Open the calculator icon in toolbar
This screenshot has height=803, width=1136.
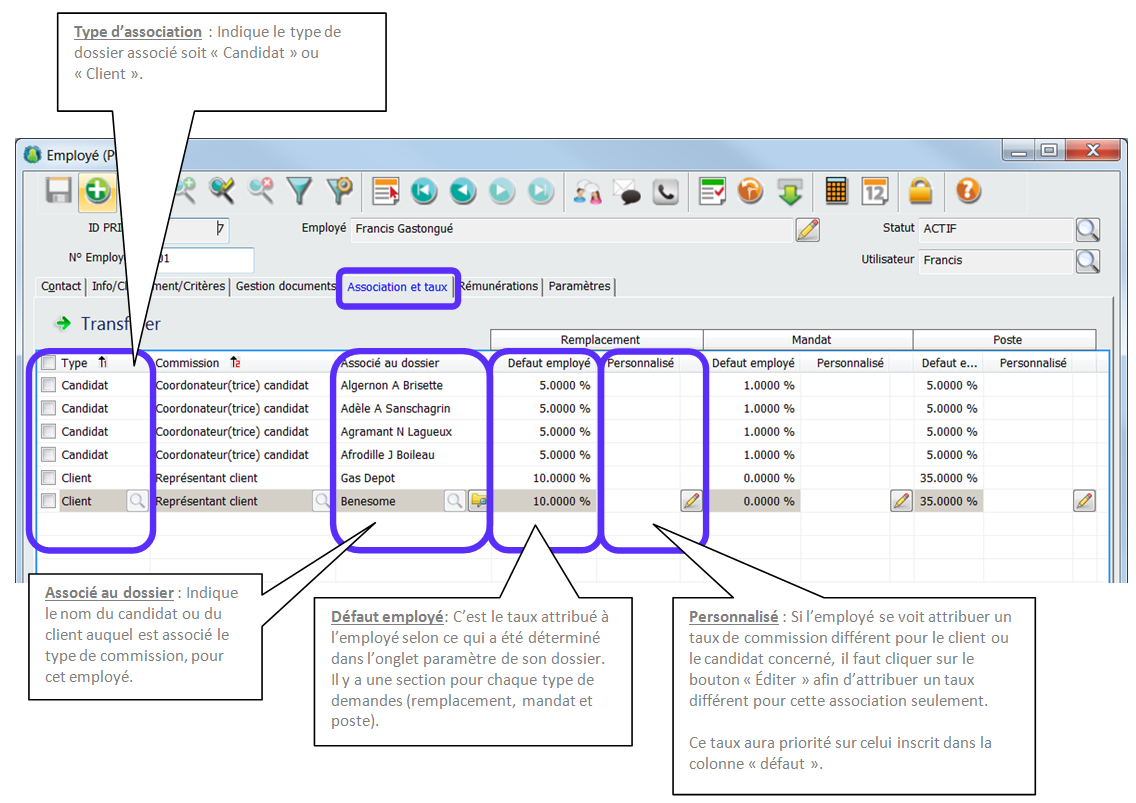coord(836,191)
